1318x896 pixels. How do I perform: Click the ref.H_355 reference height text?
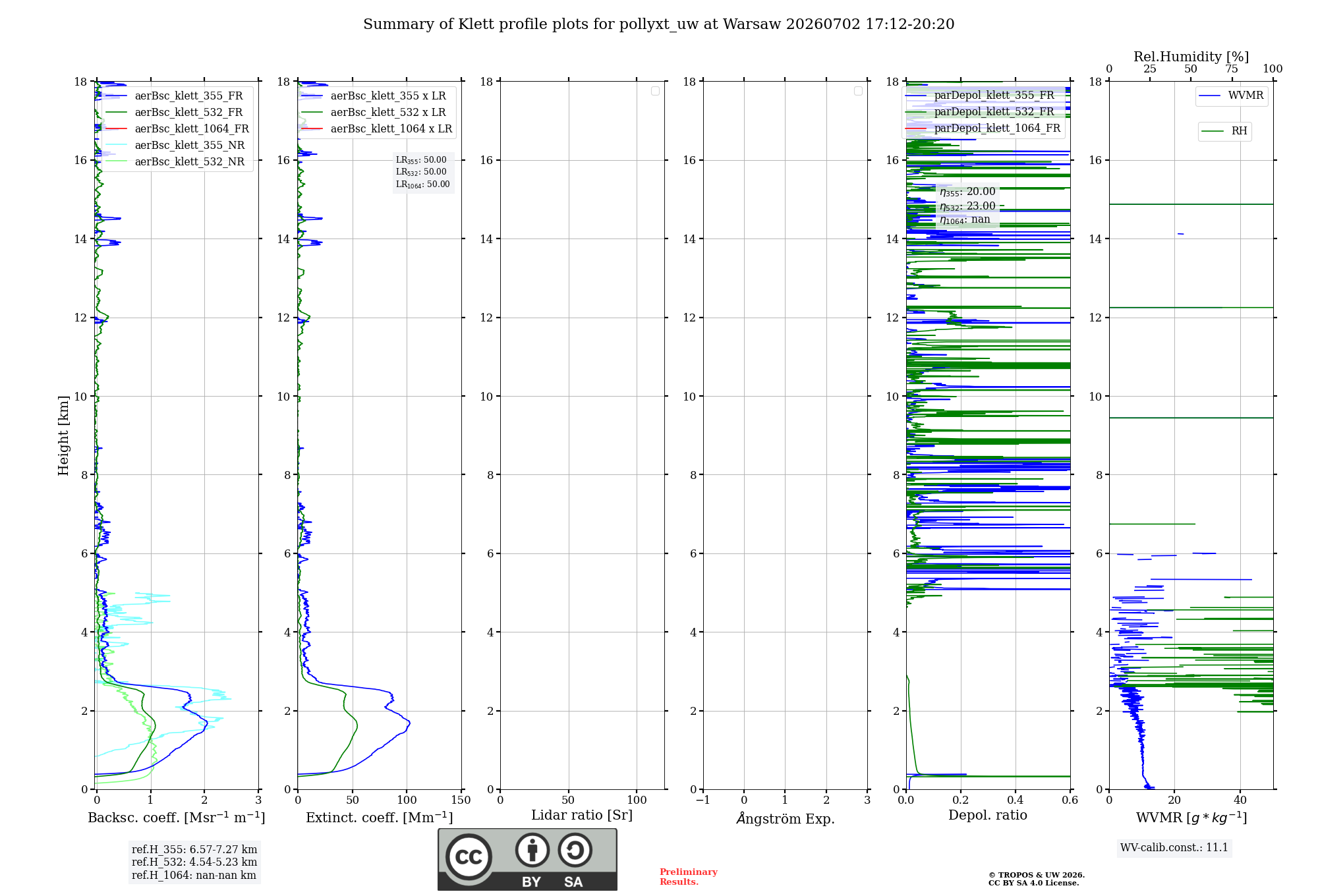pyautogui.click(x=194, y=849)
